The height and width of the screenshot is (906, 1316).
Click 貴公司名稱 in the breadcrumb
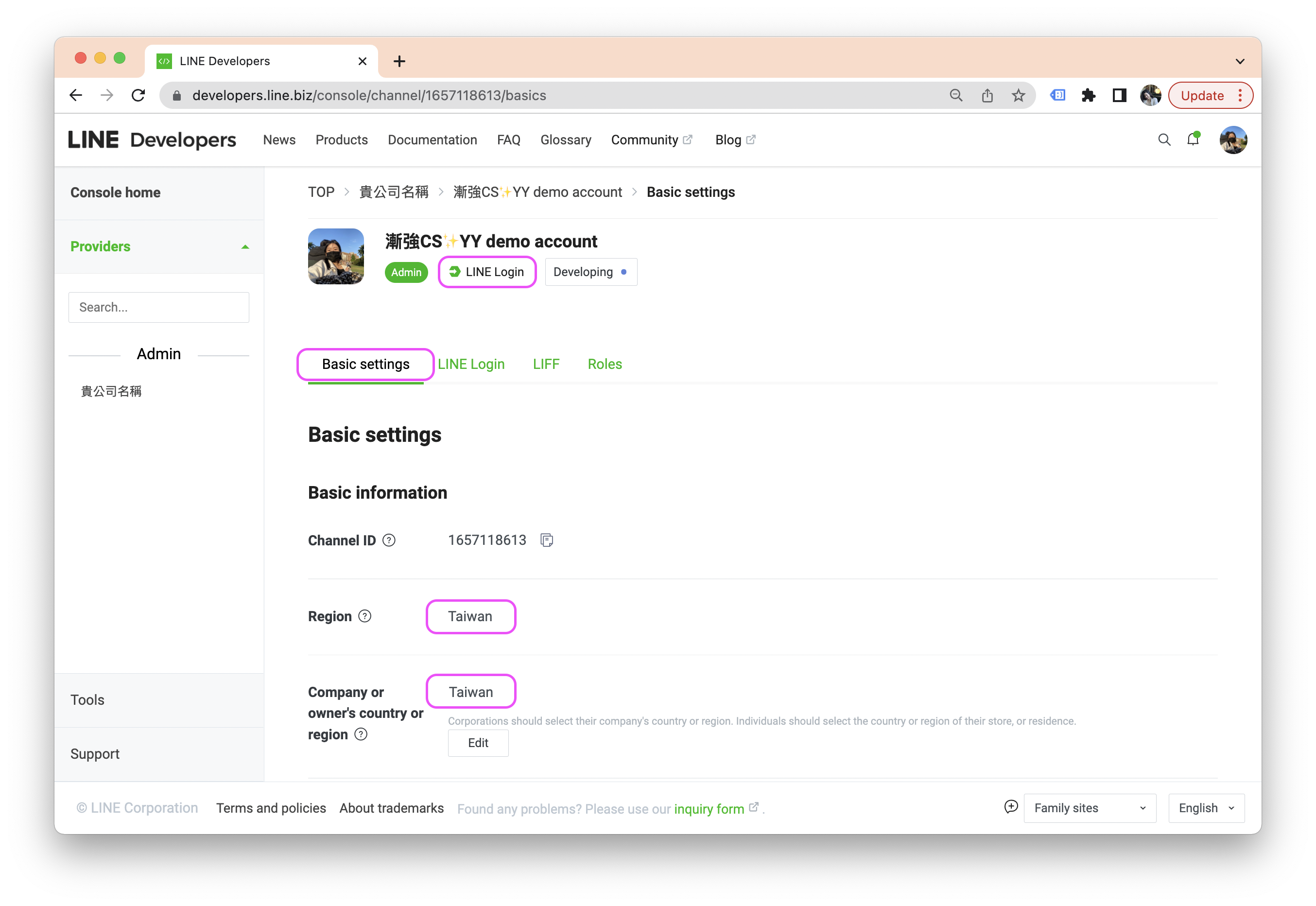(x=394, y=192)
